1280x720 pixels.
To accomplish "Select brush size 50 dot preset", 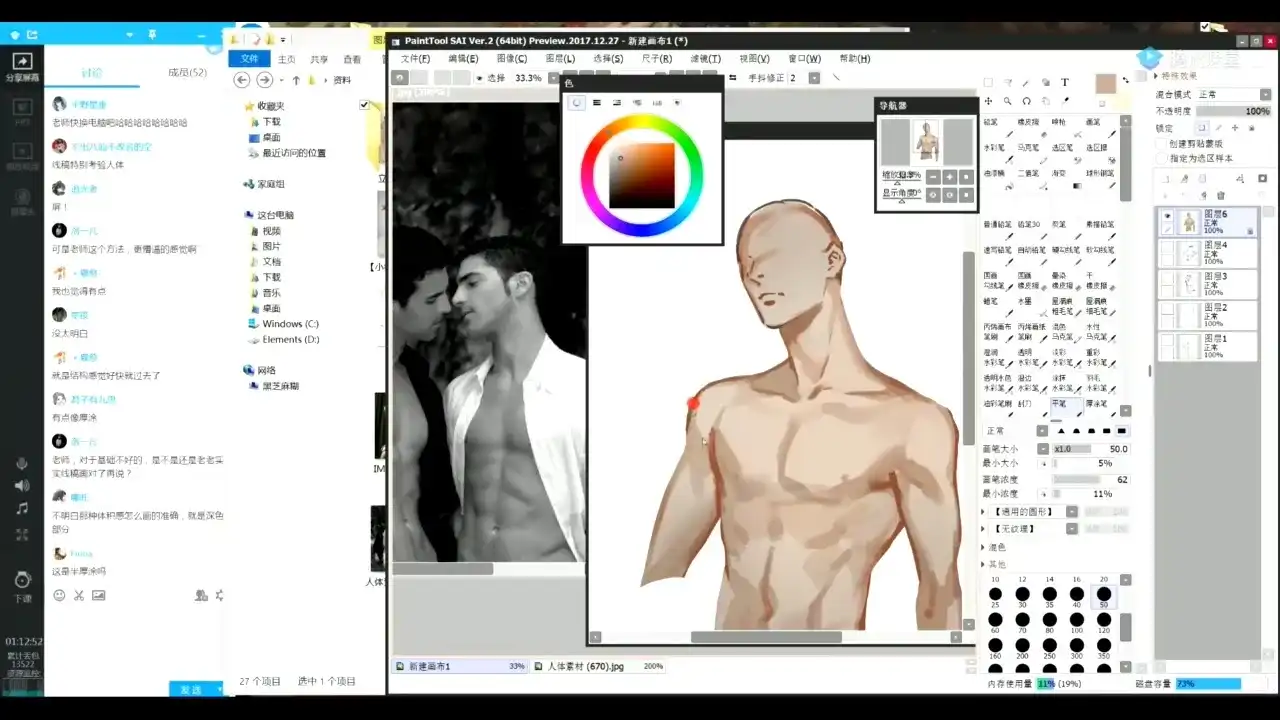I will coord(1104,595).
